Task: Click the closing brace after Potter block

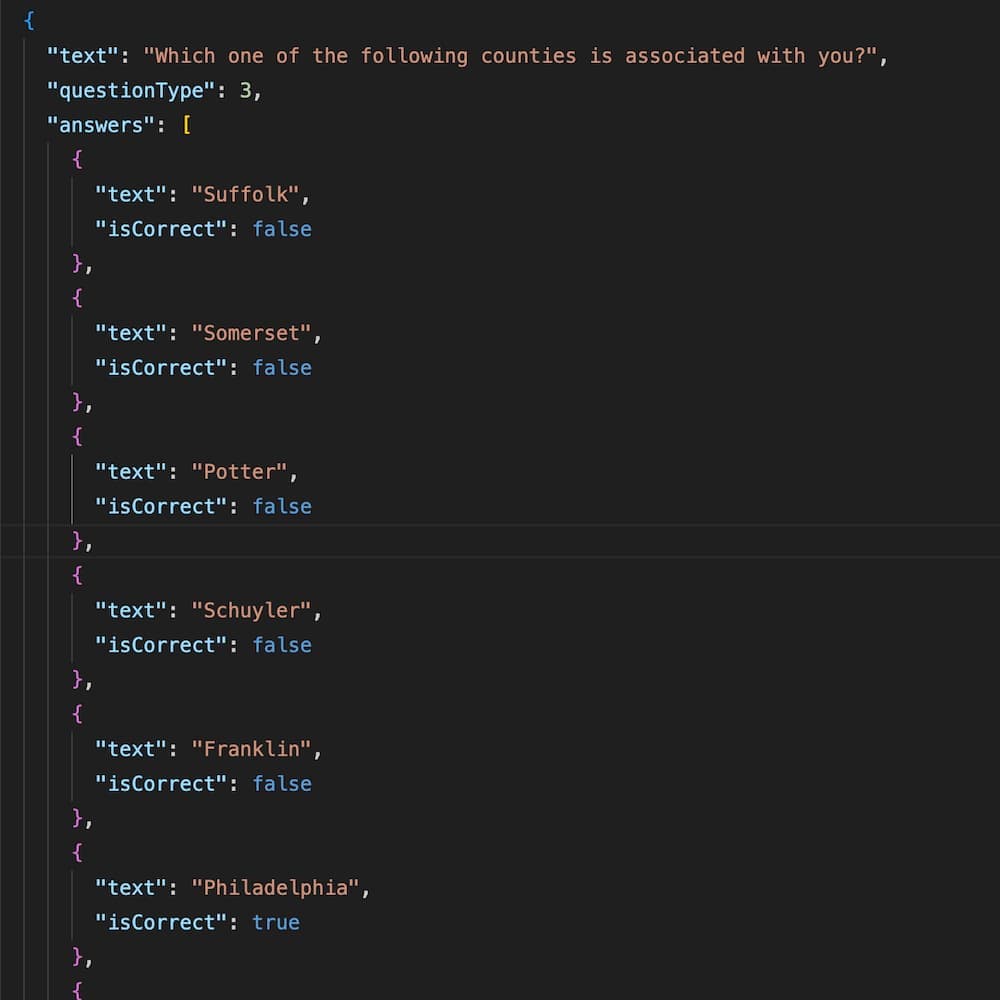Action: [78, 541]
